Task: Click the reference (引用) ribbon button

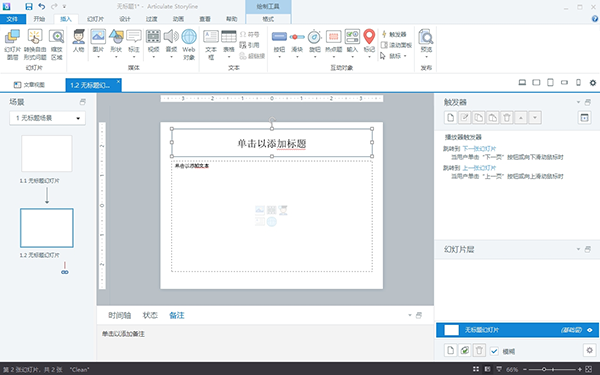Action: [249, 45]
